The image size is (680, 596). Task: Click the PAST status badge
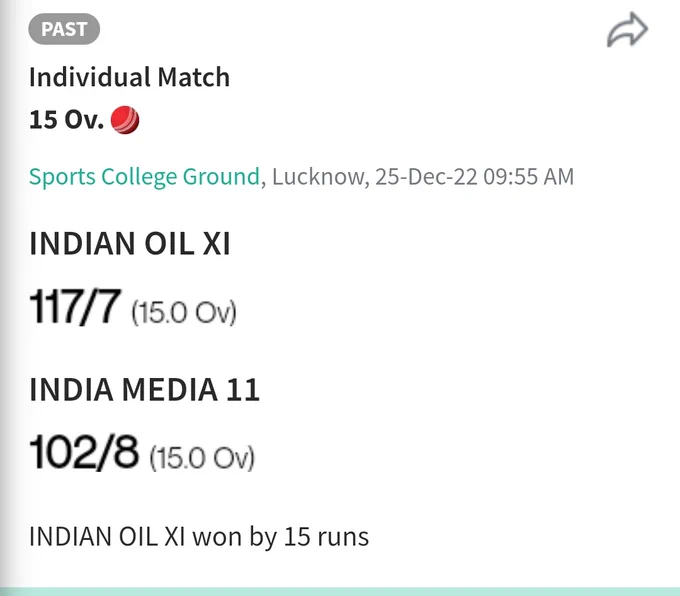64,29
